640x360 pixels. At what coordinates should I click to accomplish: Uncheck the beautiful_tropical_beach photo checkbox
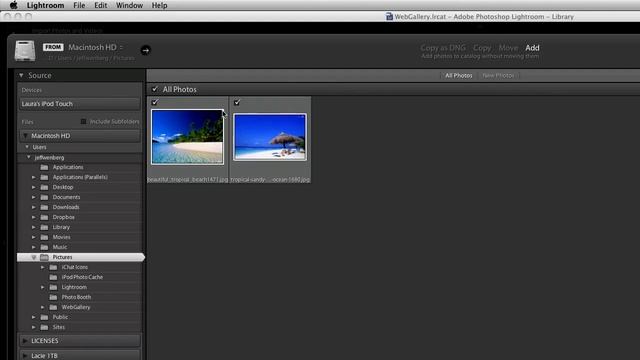155,102
